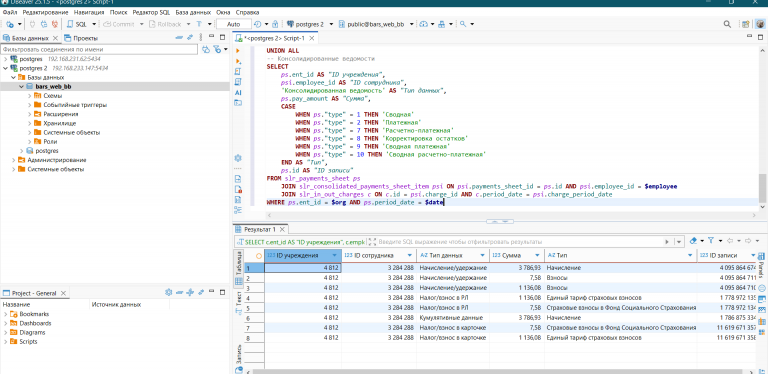Image resolution: width=768 pixels, height=374 pixels.
Task: Switch results view to Текст mode
Action: pyautogui.click(x=239, y=298)
